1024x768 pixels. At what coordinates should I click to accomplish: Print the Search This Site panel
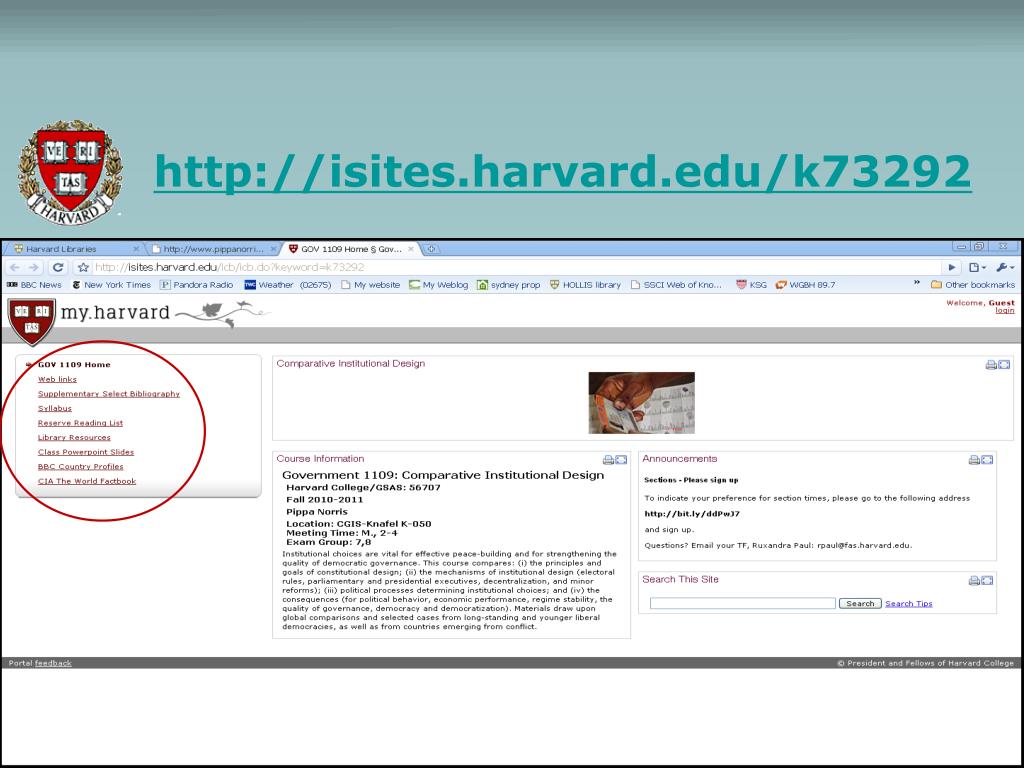point(974,581)
